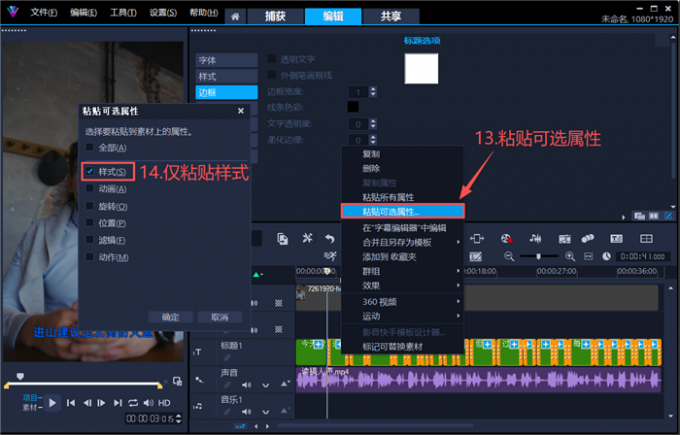The width and height of the screenshot is (680, 435).
Task: Click the 确定 button in the dialog
Action: click(170, 317)
